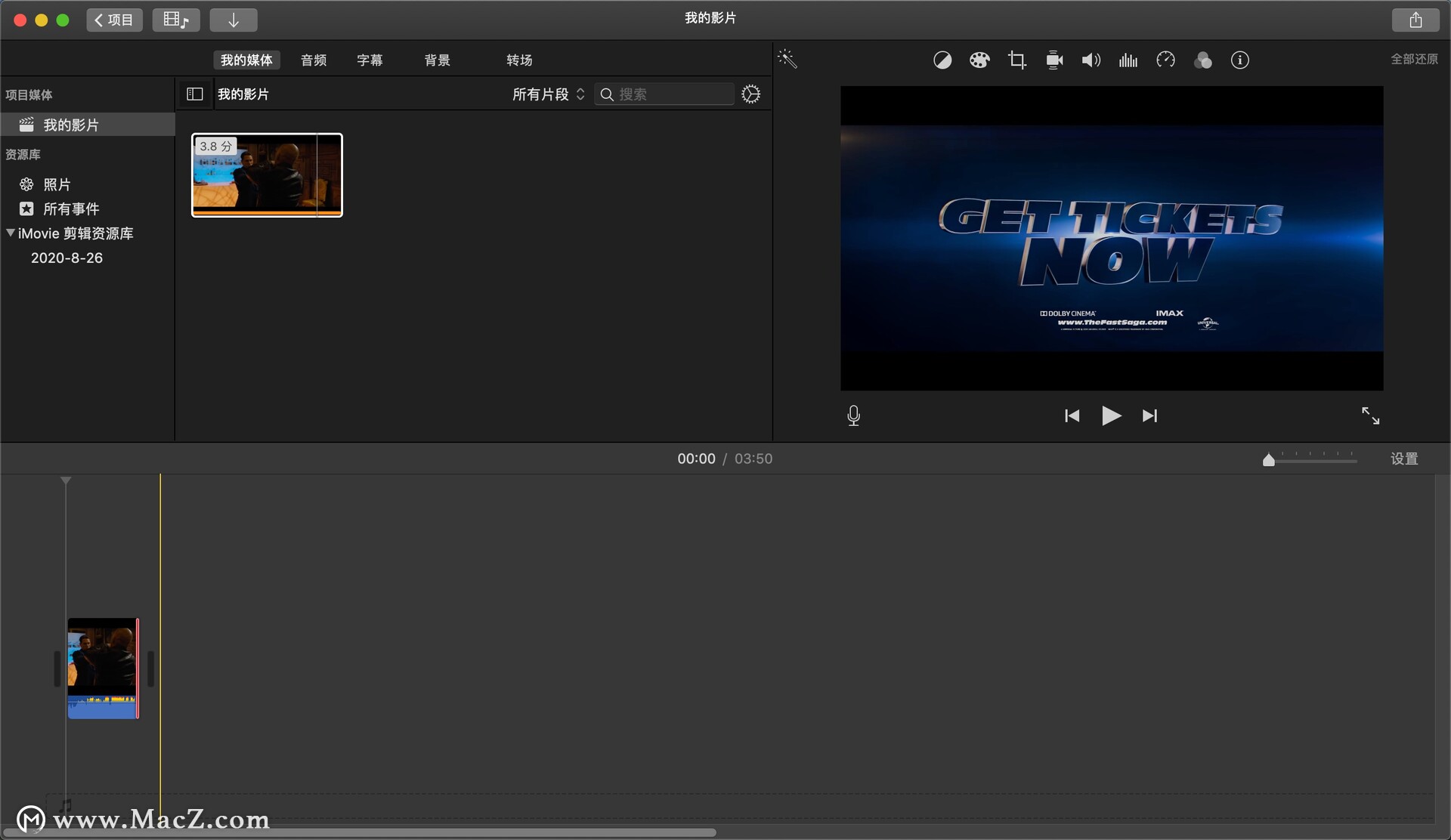Enter fullscreen preview mode
The height and width of the screenshot is (840, 1451).
(x=1371, y=415)
